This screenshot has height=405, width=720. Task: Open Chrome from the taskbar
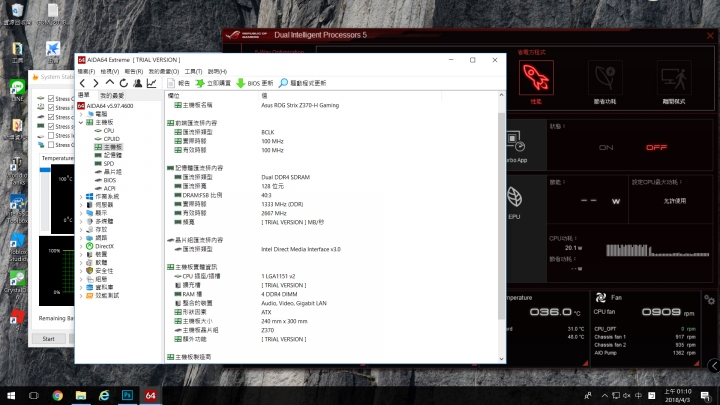[57, 395]
